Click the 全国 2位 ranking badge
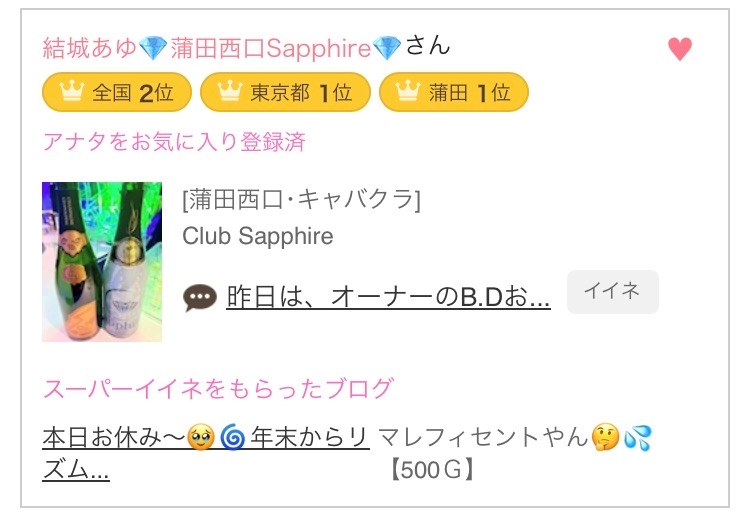Viewport: 742px width, 526px height. (117, 92)
